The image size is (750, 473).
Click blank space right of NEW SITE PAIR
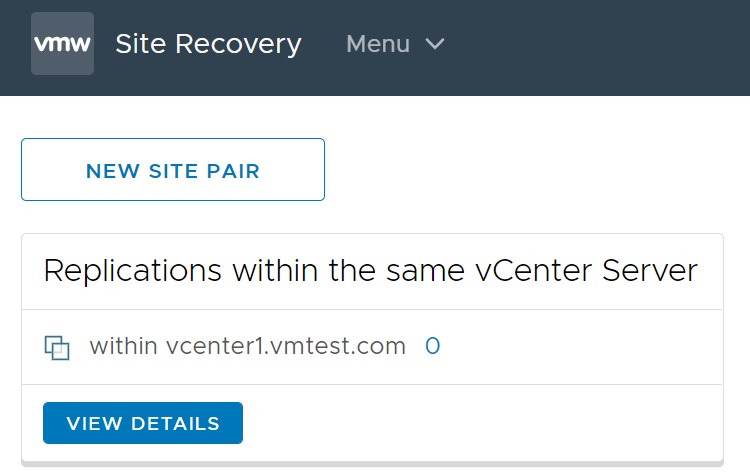530,170
